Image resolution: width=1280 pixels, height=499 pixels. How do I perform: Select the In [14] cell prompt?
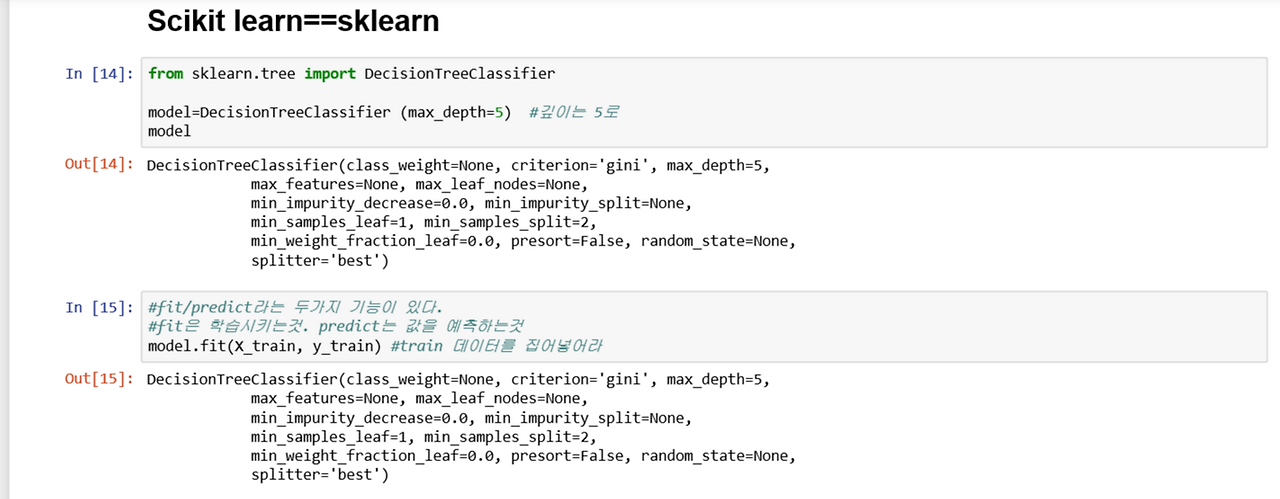(x=98, y=74)
